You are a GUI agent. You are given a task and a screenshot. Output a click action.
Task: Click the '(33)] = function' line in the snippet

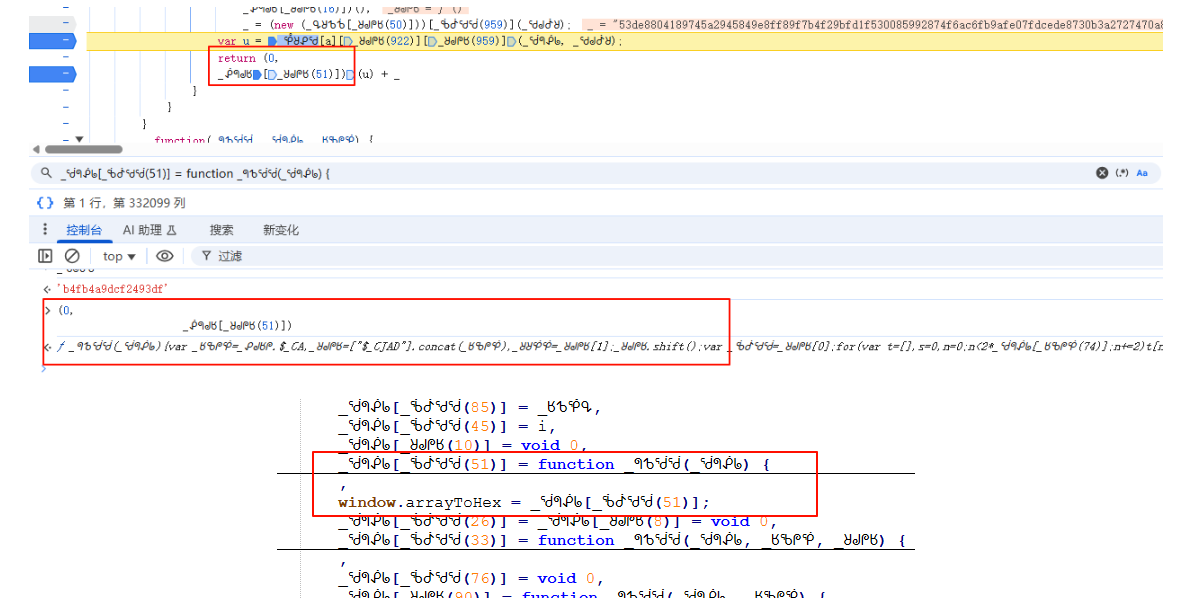click(x=622, y=540)
